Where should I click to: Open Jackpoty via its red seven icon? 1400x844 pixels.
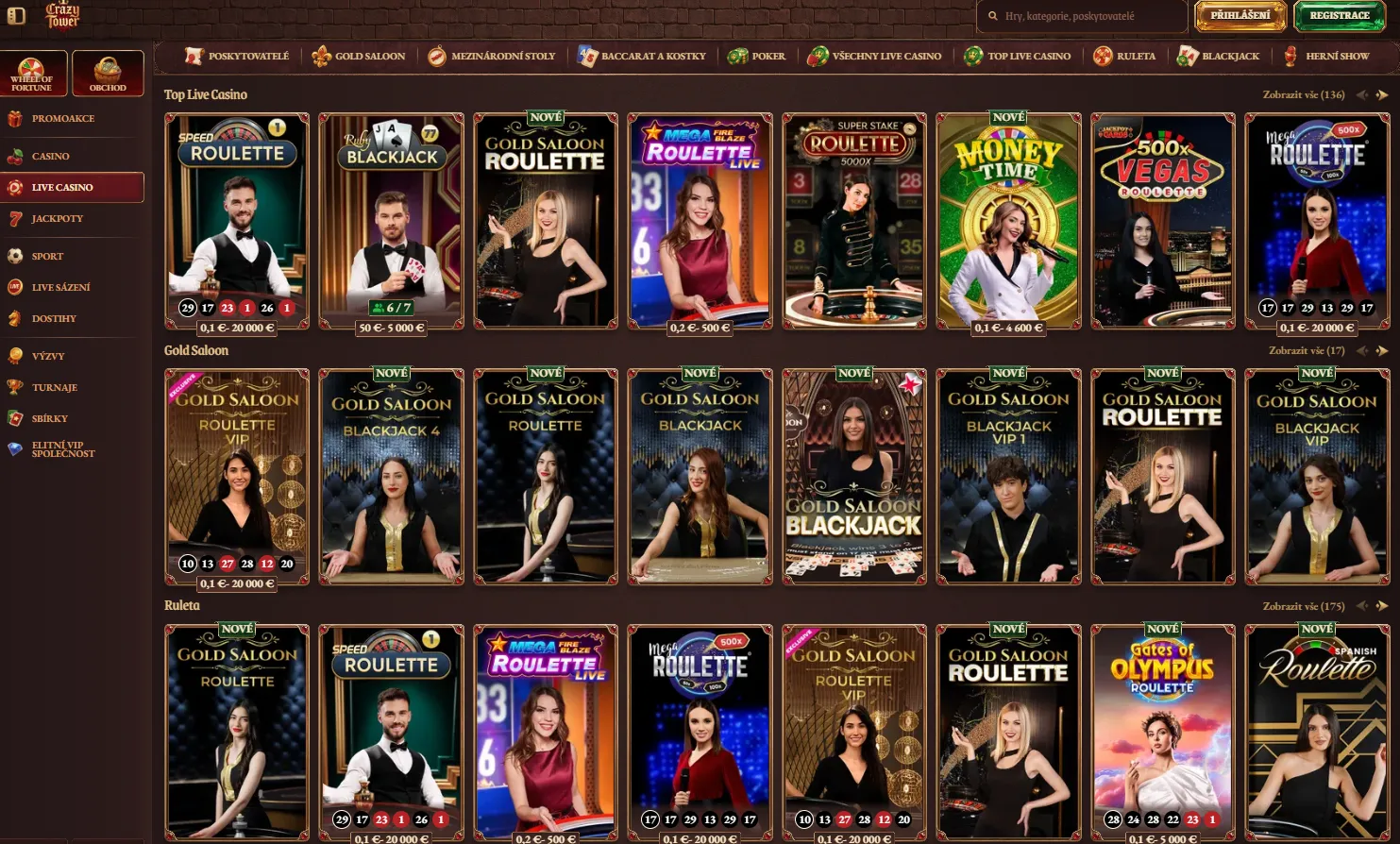15,219
